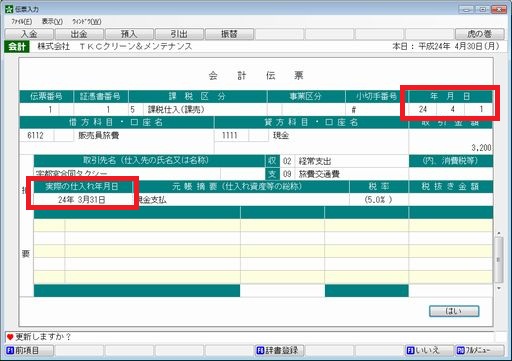
Task: Click debit account code 6112
Action: pos(36,135)
